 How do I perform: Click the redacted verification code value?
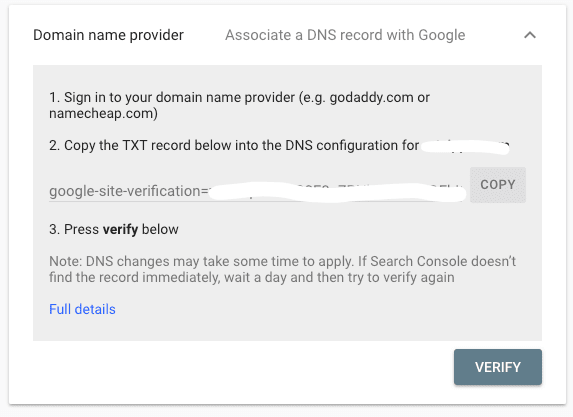(338, 191)
